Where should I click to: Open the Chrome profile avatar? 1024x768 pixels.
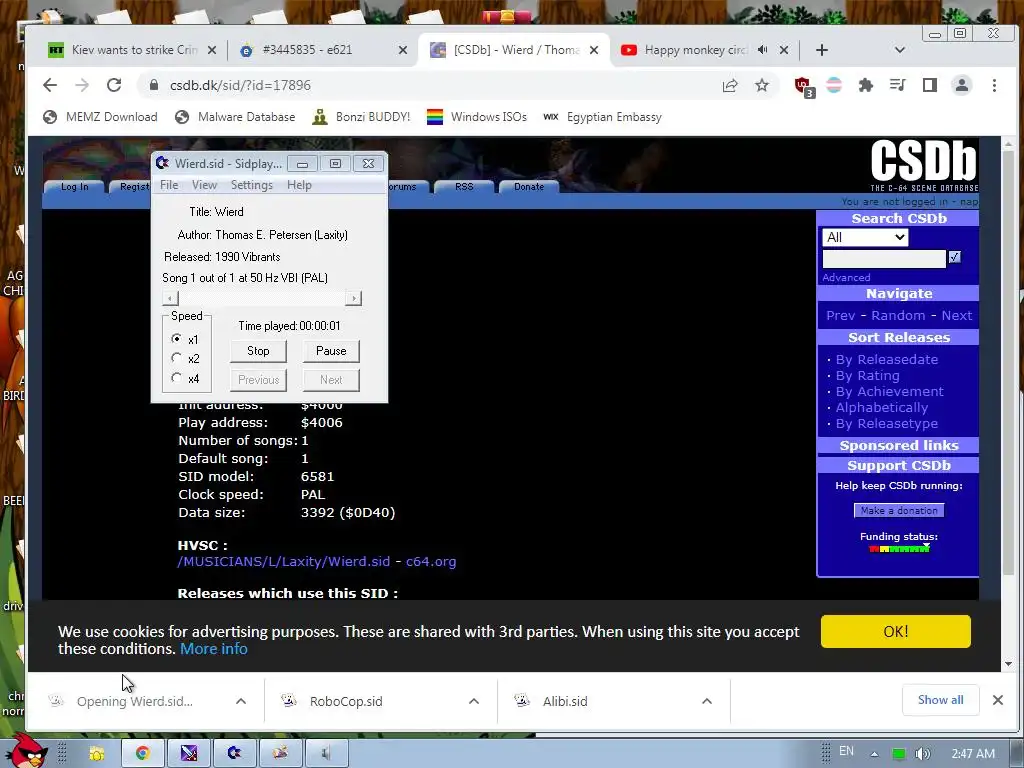(961, 85)
